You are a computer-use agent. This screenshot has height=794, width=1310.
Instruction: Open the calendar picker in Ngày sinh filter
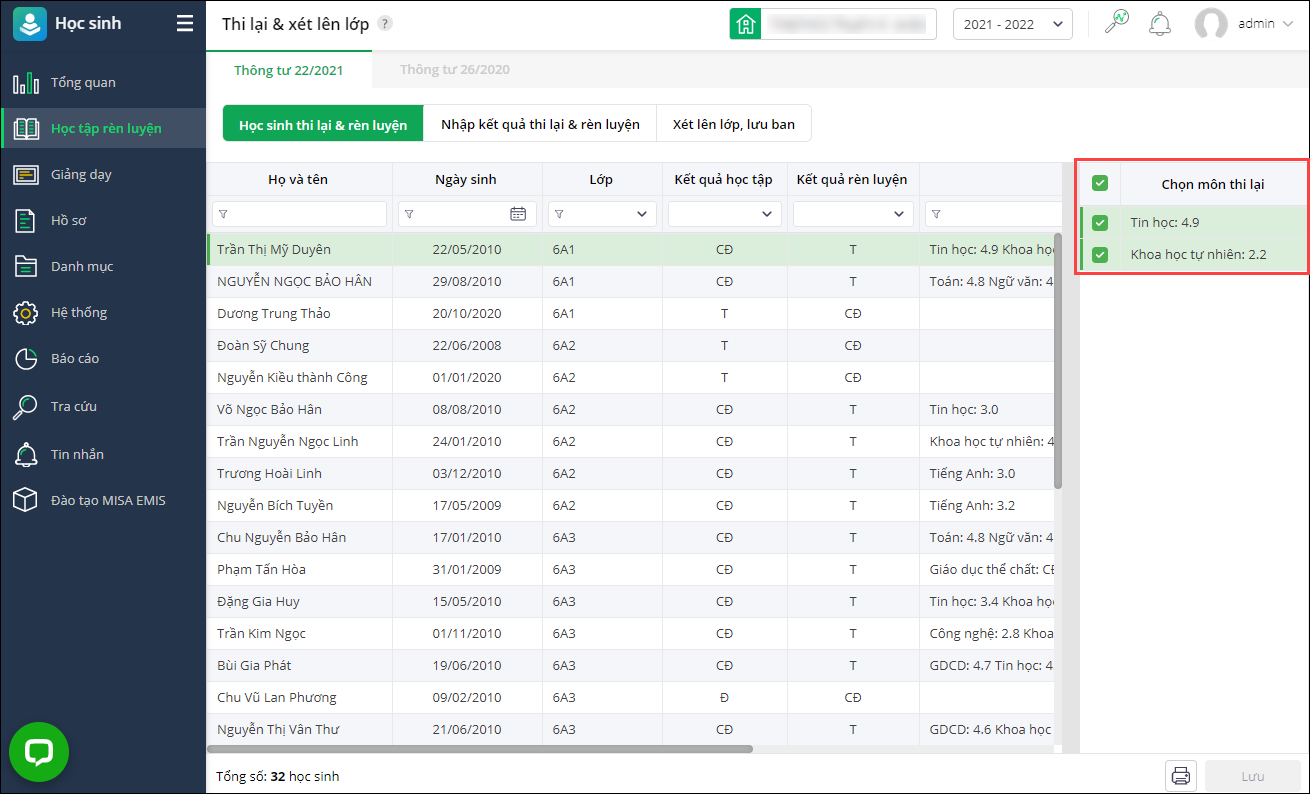click(517, 214)
